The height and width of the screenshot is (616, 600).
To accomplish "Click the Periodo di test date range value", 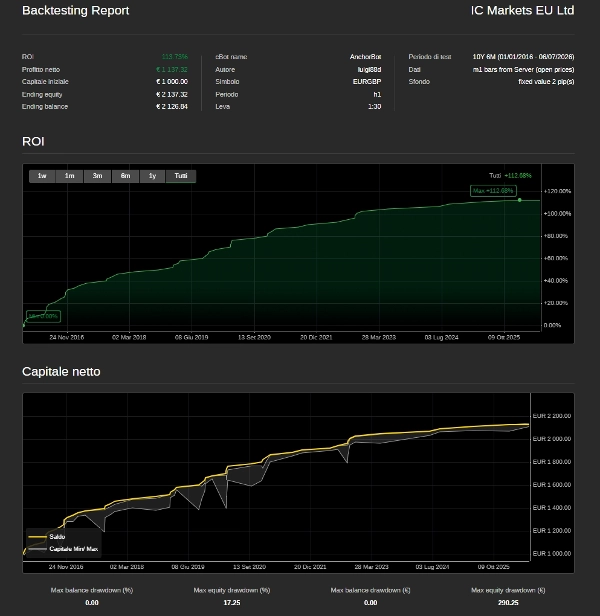I will tap(523, 57).
